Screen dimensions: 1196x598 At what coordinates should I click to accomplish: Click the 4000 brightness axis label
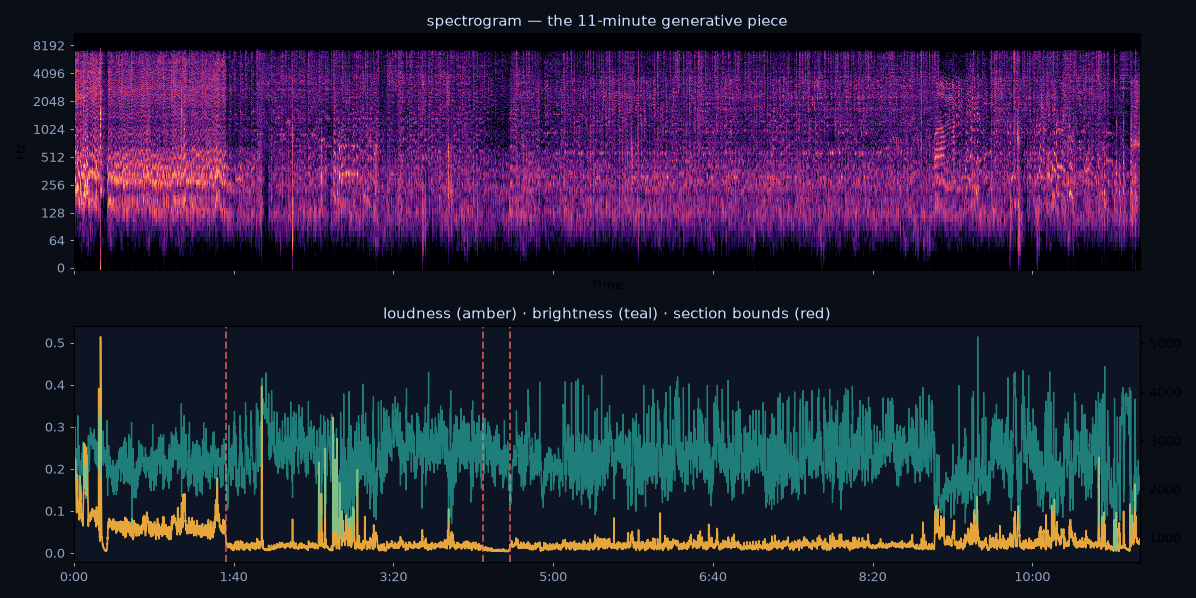click(1164, 392)
